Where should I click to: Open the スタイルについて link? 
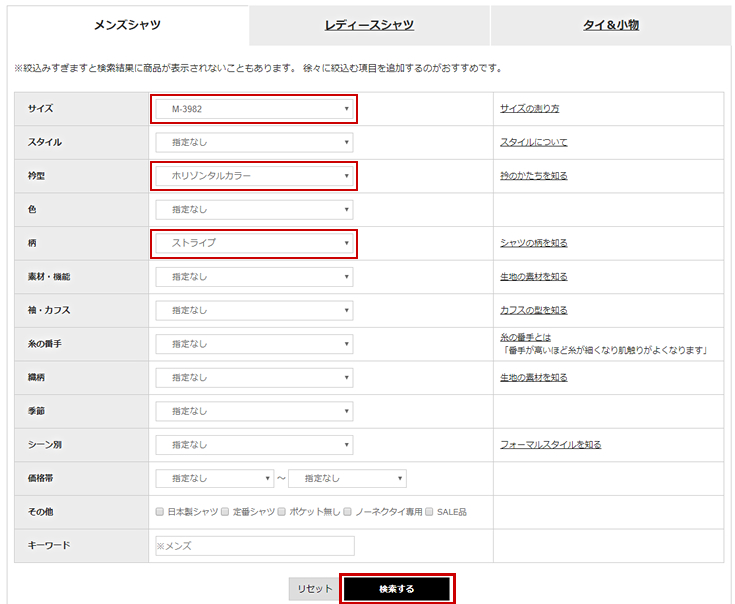pos(533,142)
